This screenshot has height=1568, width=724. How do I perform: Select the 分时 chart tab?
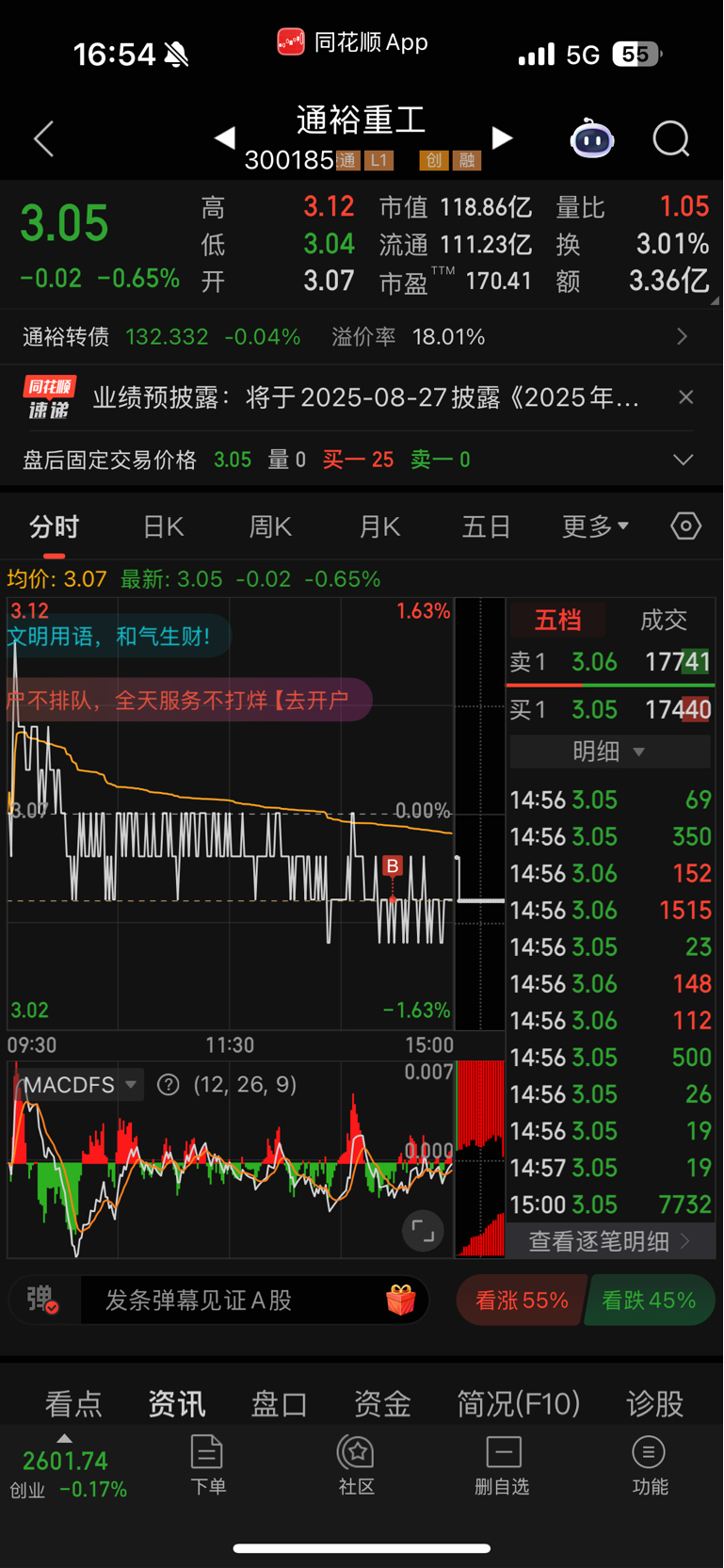[54, 526]
